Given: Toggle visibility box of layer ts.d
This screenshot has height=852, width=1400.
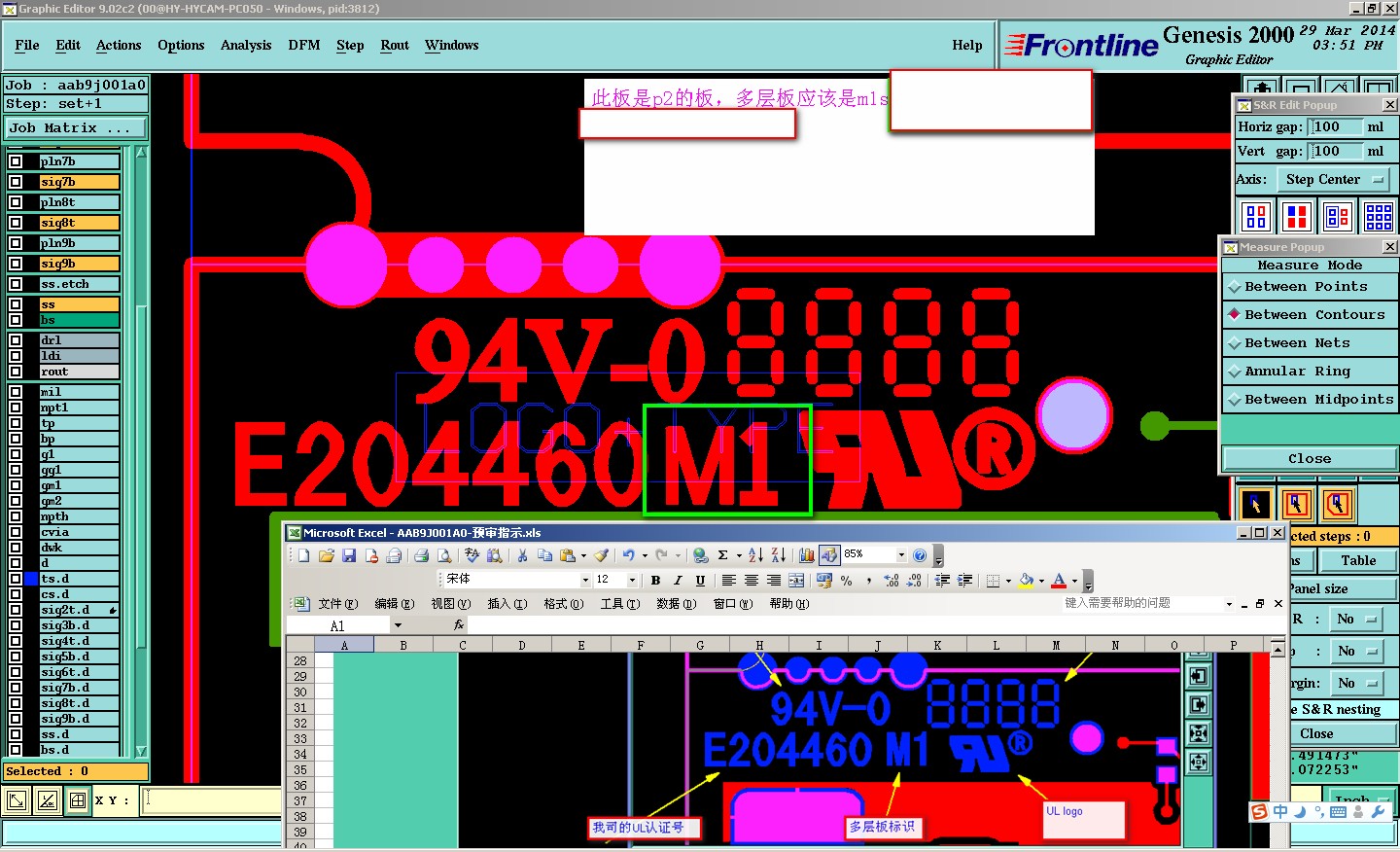Looking at the screenshot, I should tap(16, 579).
